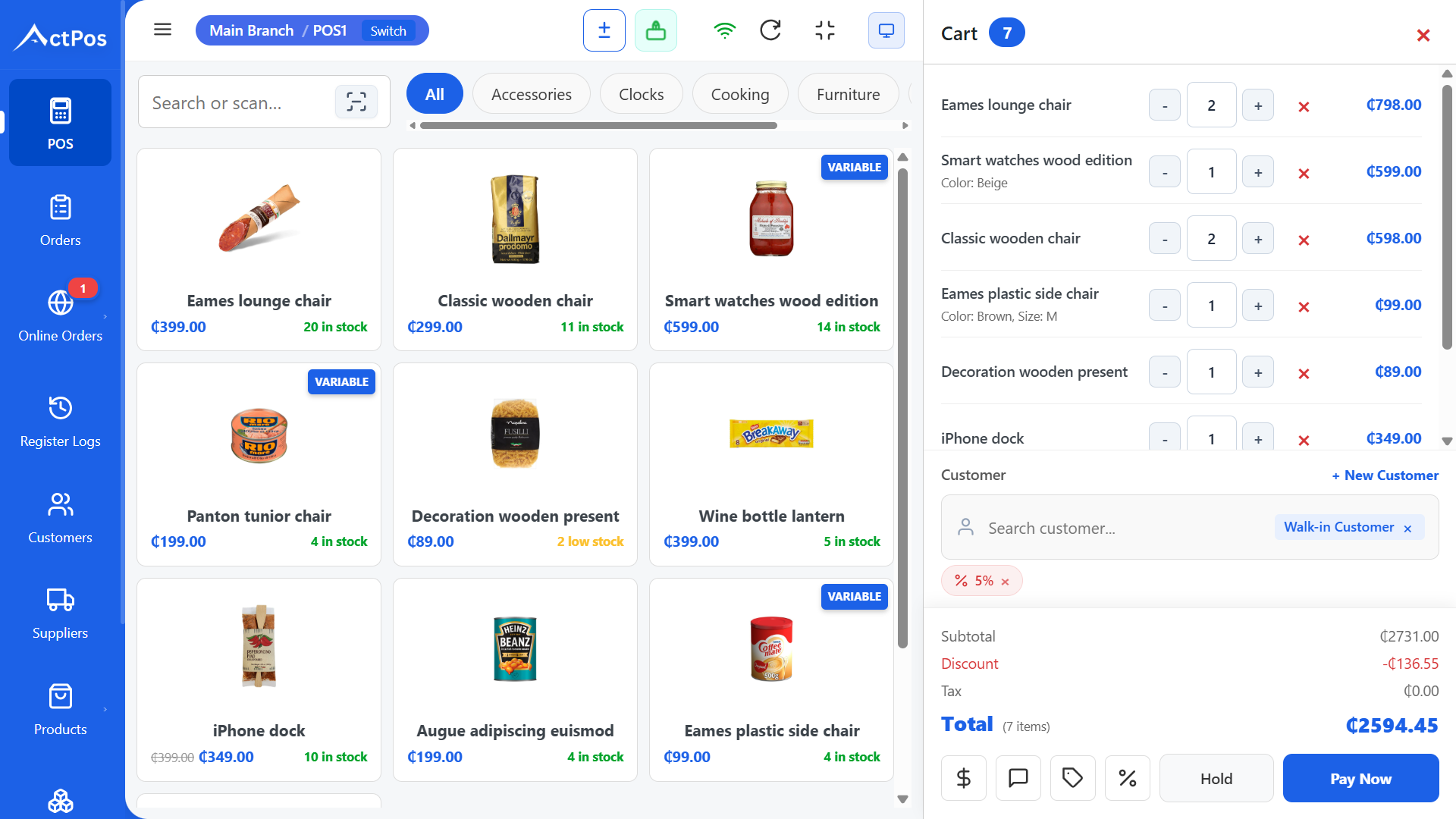The width and height of the screenshot is (1456, 819).
Task: Click the Wi-Fi connection status icon
Action: tap(725, 30)
